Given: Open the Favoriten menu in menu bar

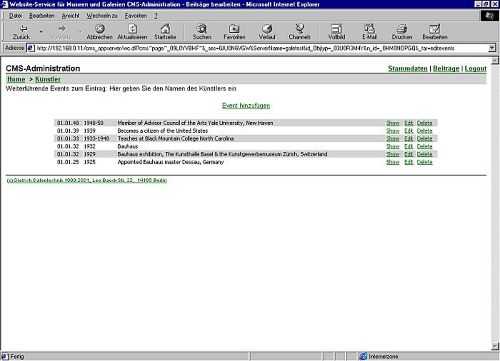Looking at the screenshot, I should 136,16.
